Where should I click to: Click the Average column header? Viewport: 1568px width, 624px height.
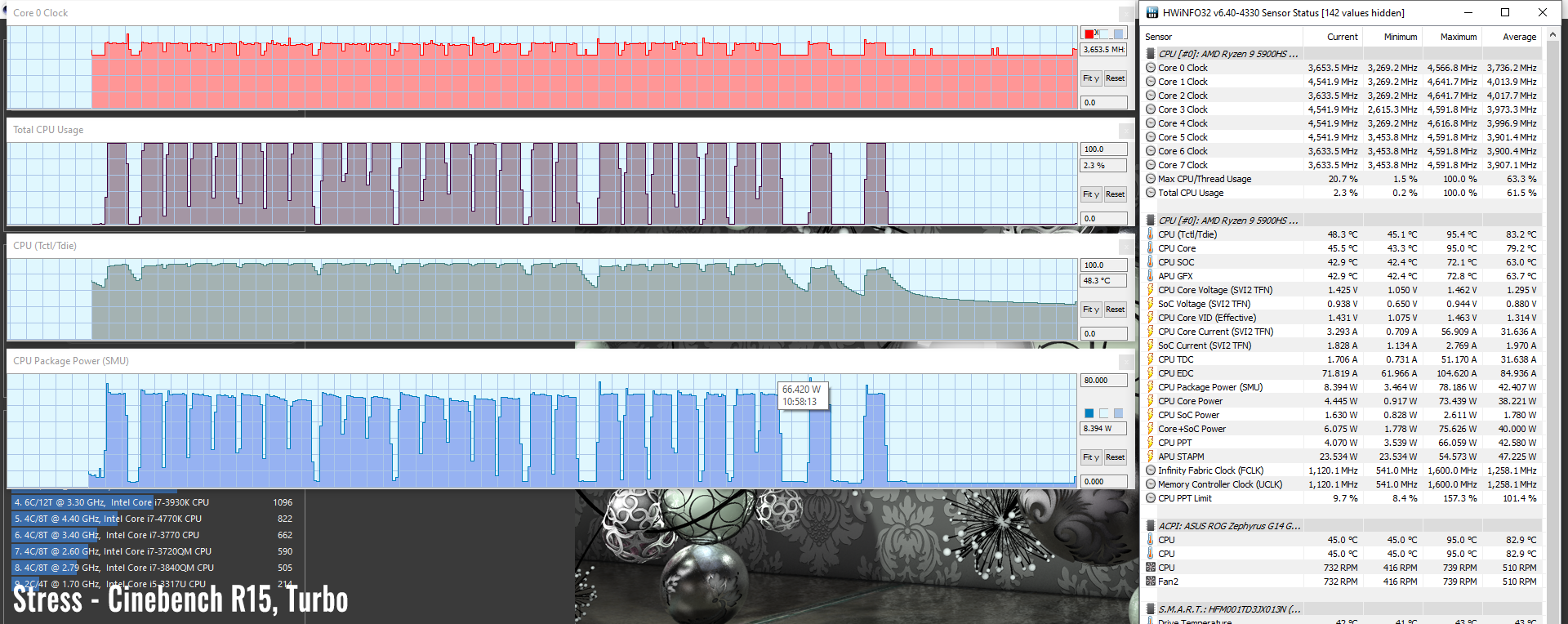click(x=1512, y=37)
